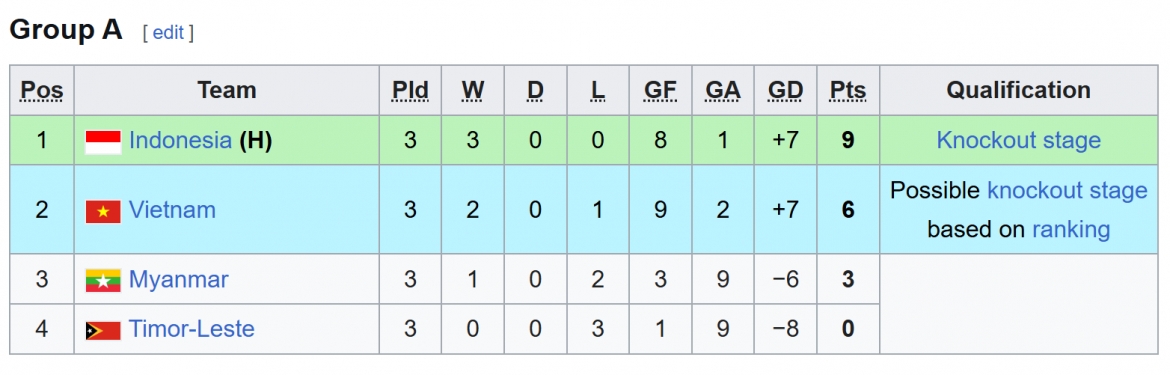
Task: Open the Indonesia team link
Action: point(180,140)
